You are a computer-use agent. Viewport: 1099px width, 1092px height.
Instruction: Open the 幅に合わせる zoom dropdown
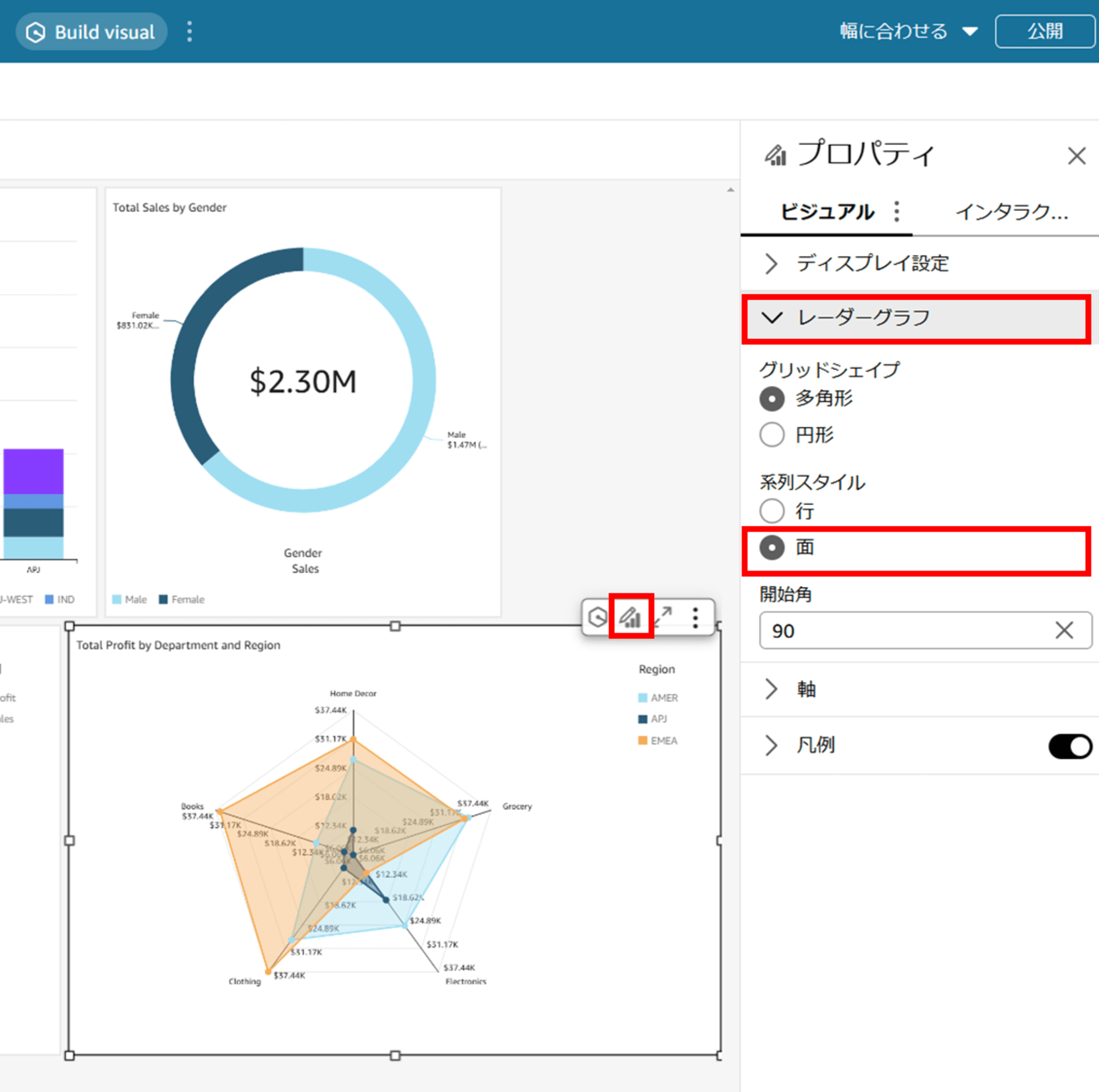(908, 31)
